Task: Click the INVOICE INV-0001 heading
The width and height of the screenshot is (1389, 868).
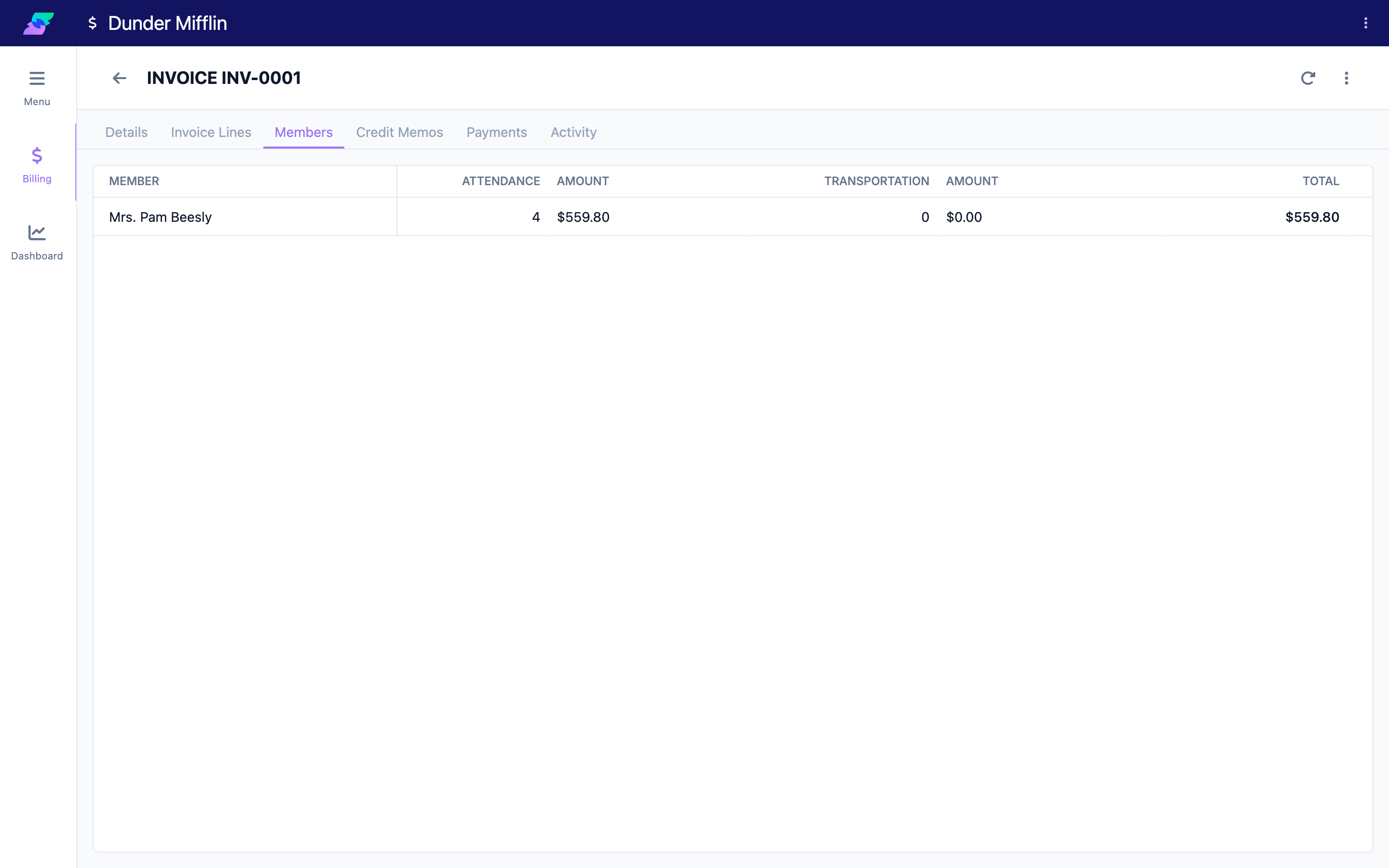Action: coord(224,78)
